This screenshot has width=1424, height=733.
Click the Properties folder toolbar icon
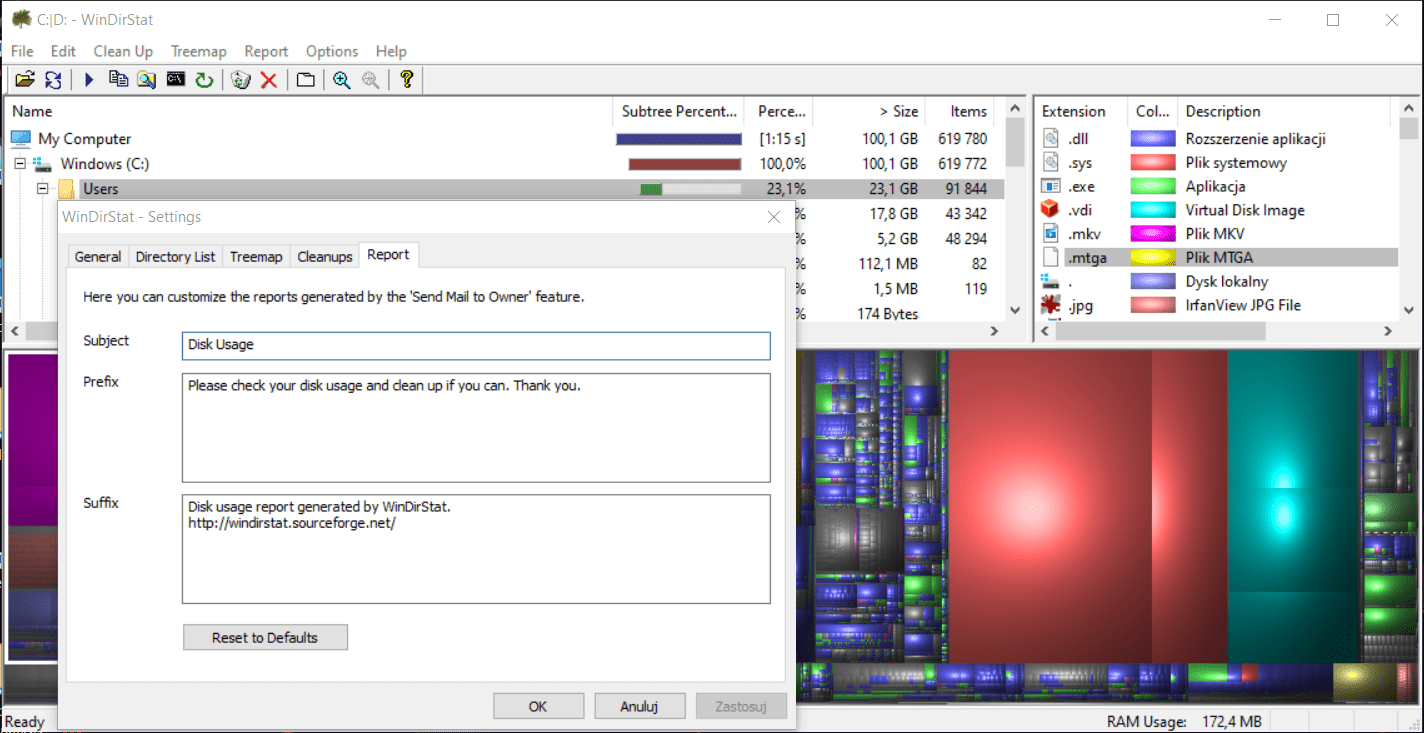pos(305,80)
